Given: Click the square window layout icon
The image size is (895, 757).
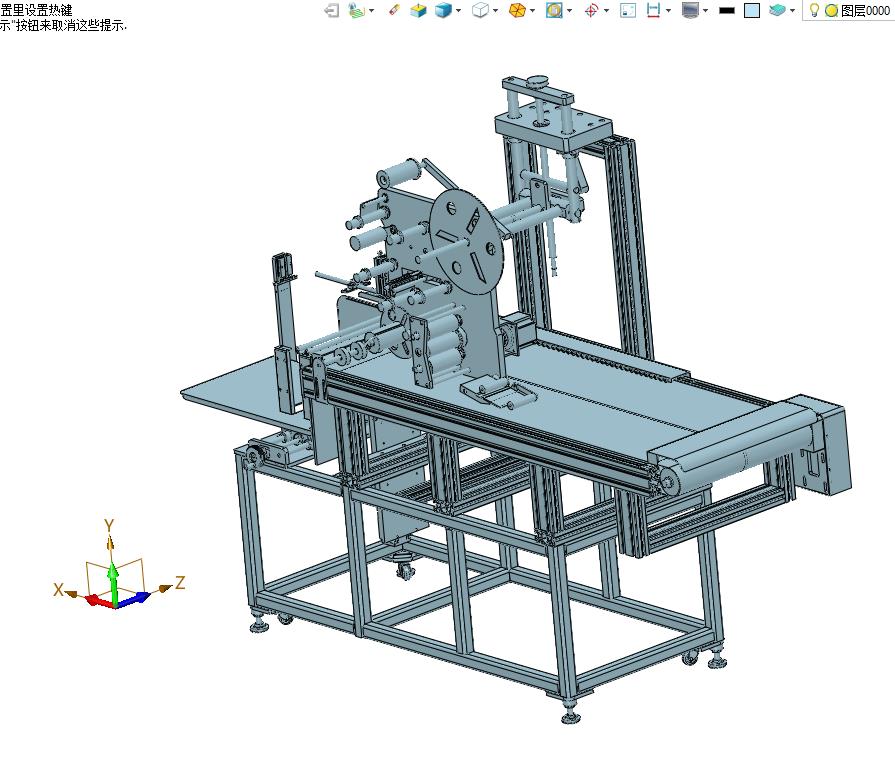Looking at the screenshot, I should [628, 10].
